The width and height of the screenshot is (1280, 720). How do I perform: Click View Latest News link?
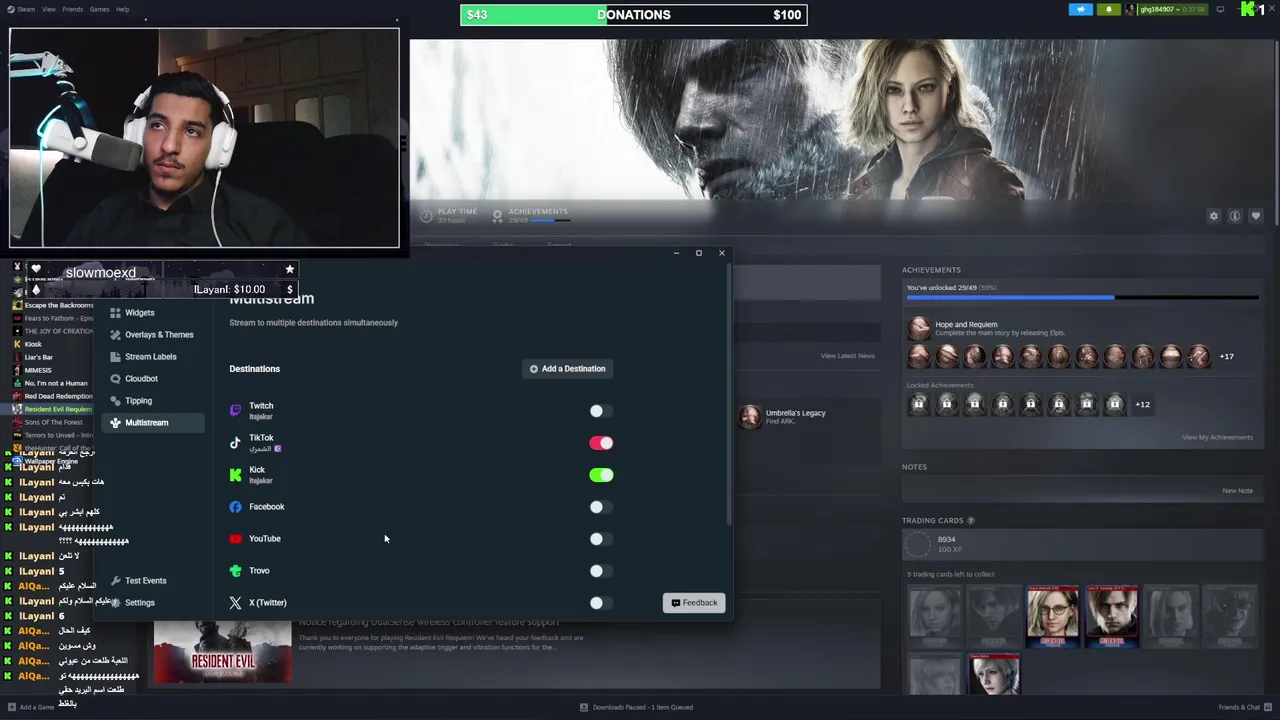coord(847,356)
